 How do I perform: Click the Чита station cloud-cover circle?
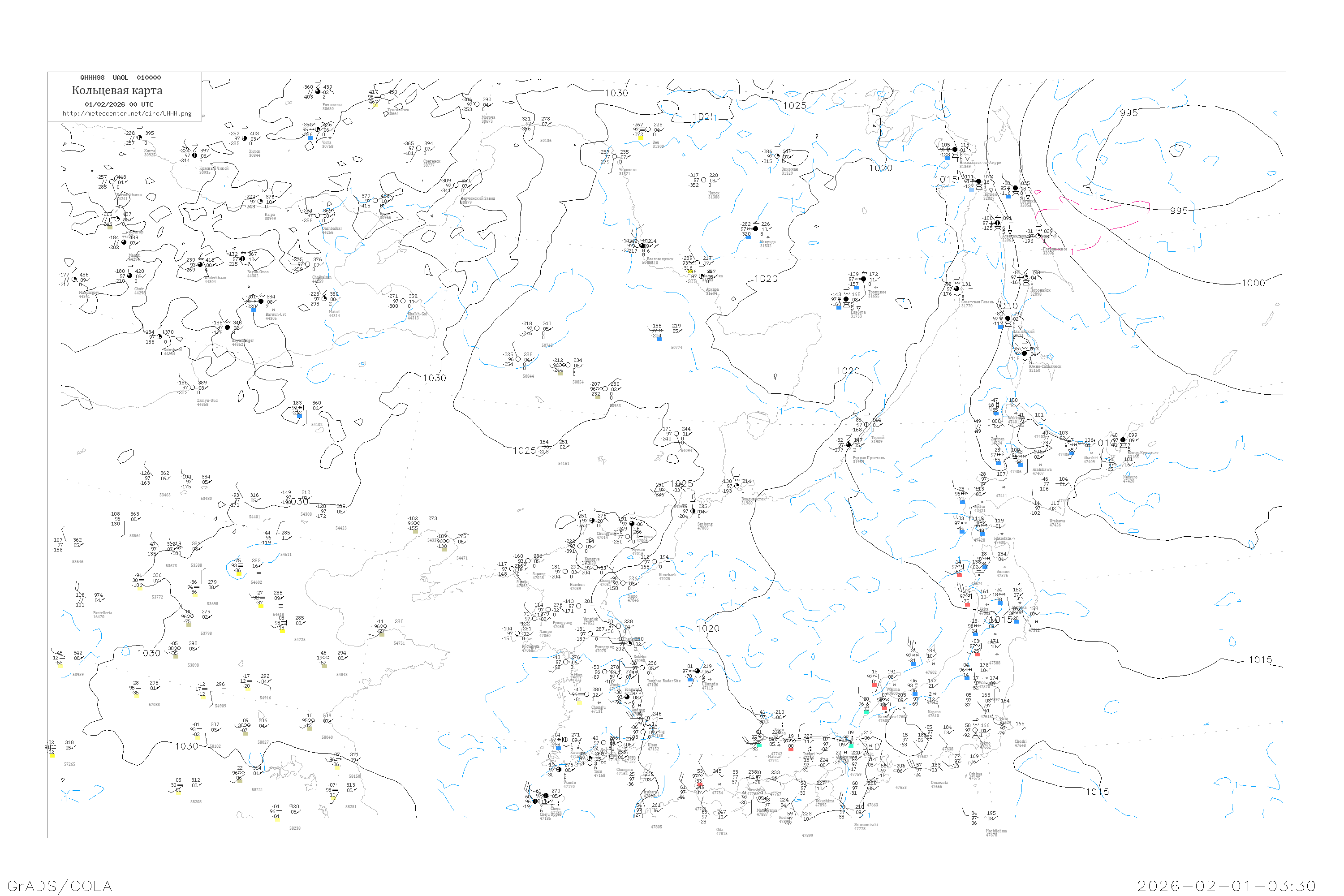(318, 129)
